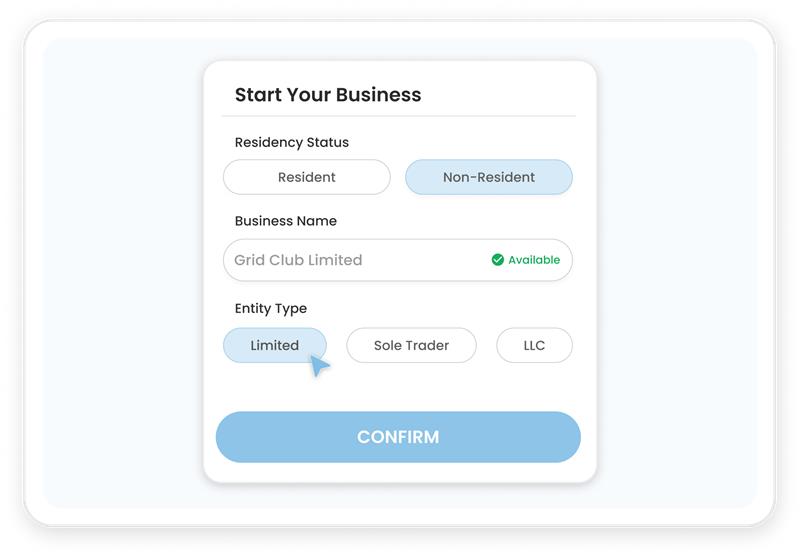800x555 pixels.
Task: Click the gap between Sole Trader and LLC
Action: pyautogui.click(x=486, y=345)
